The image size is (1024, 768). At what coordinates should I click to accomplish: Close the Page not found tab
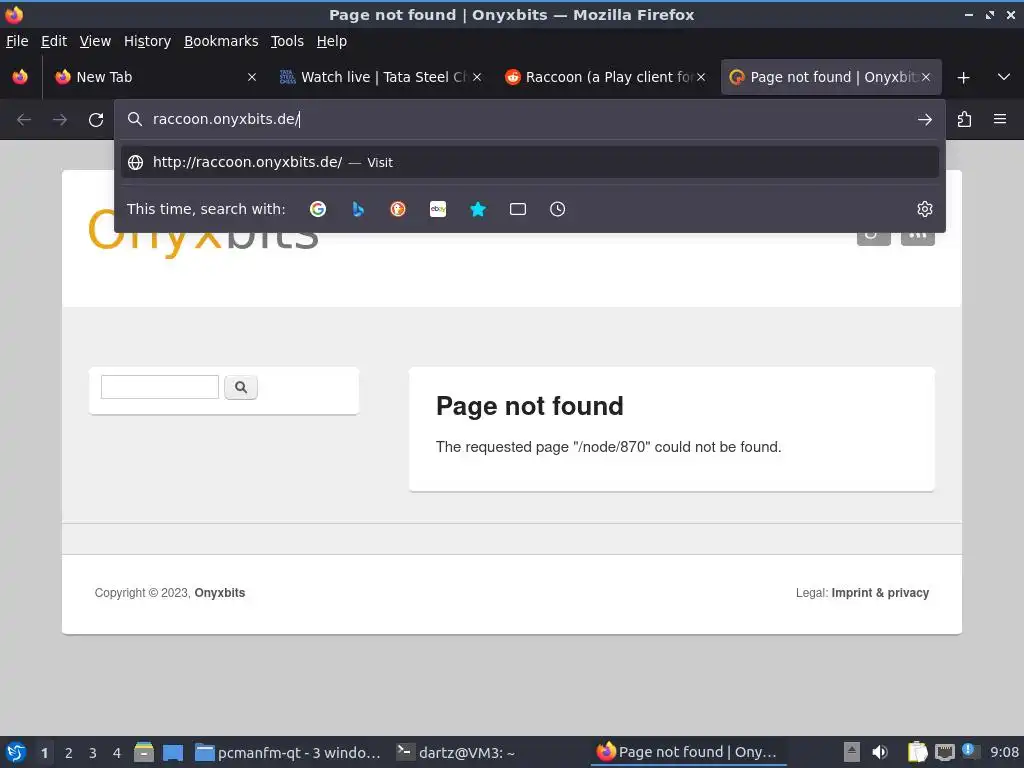(926, 77)
